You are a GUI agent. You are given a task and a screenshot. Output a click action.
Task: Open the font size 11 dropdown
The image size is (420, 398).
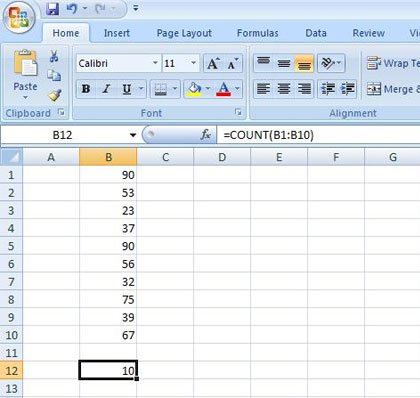[193, 63]
